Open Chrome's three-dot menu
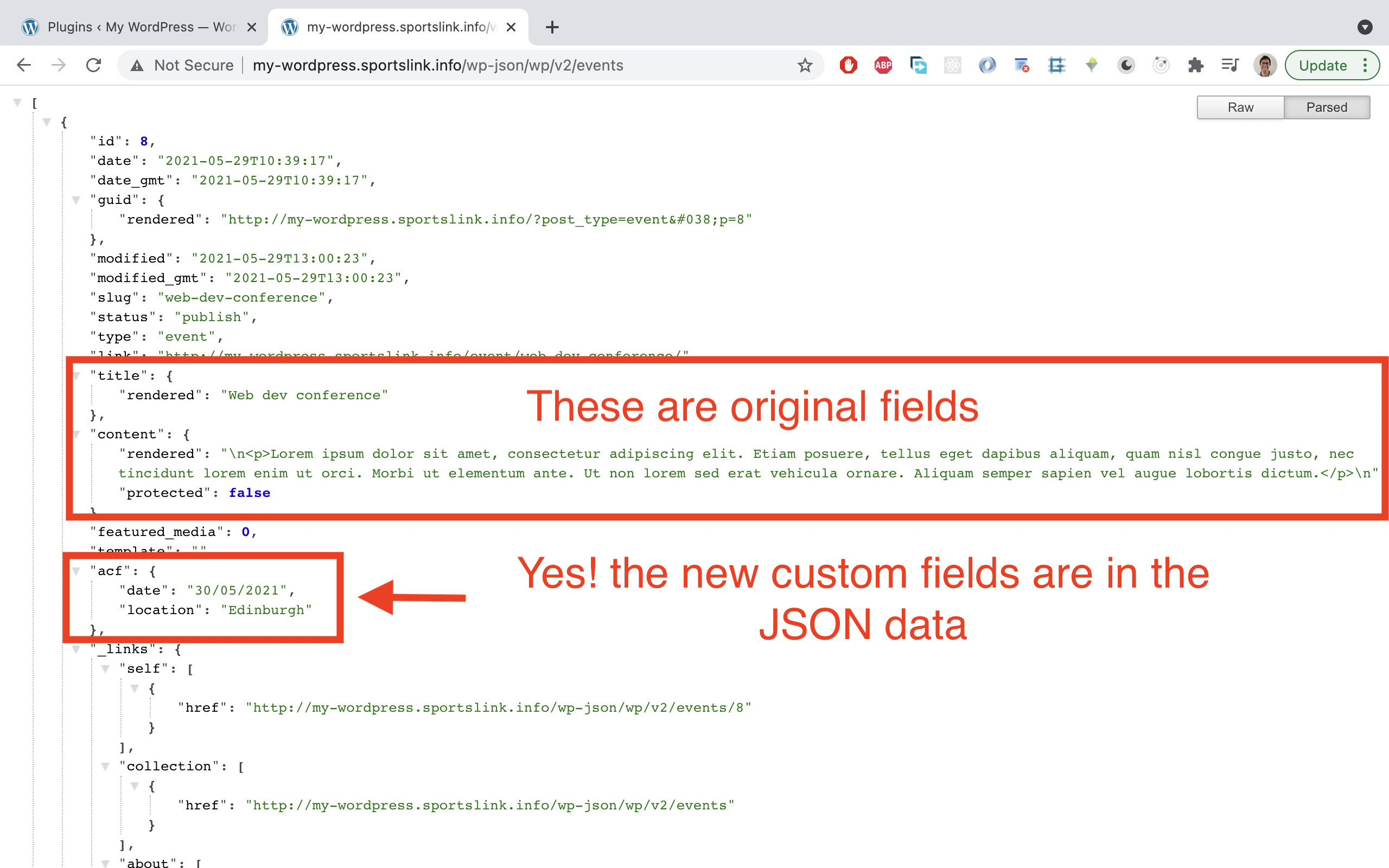 coord(1366,65)
